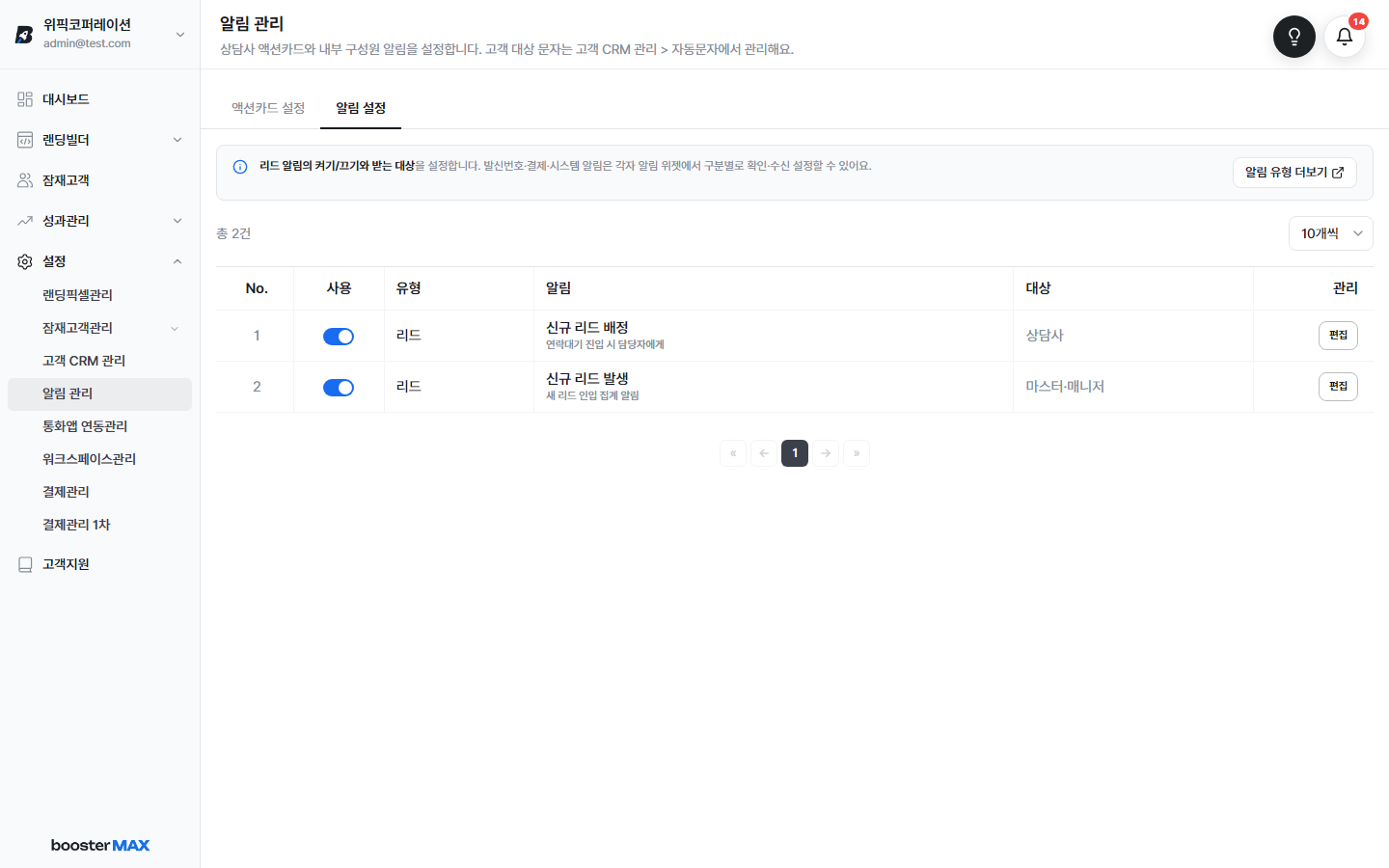Expand the 랜딩빌더 menu chevron
Screen dimensions: 1389x868
point(177,140)
